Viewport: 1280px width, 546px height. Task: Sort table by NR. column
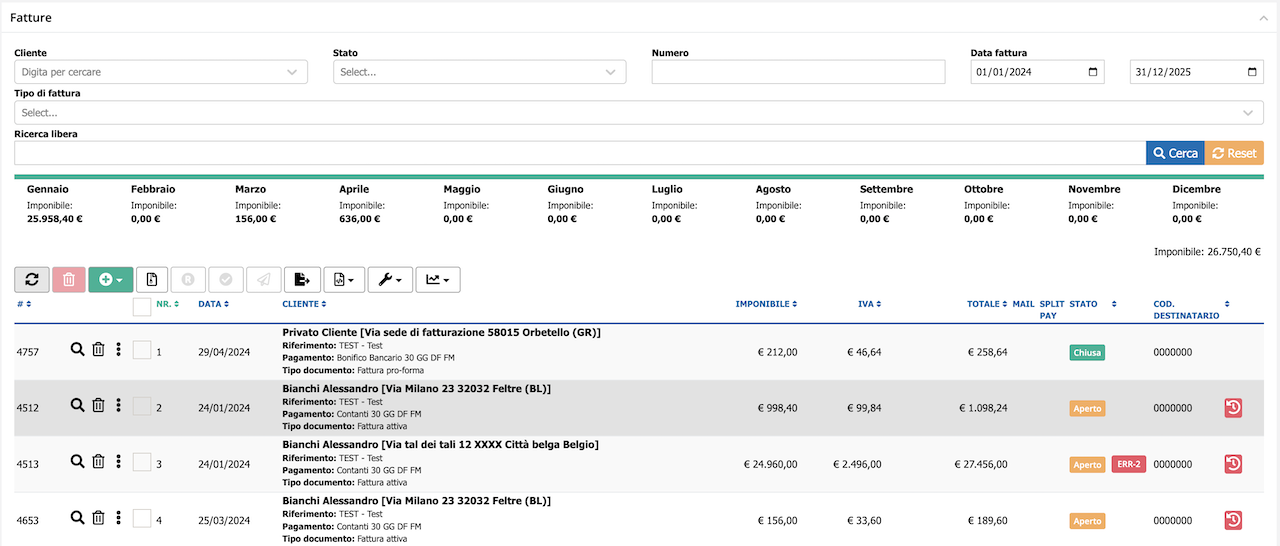tap(167, 304)
